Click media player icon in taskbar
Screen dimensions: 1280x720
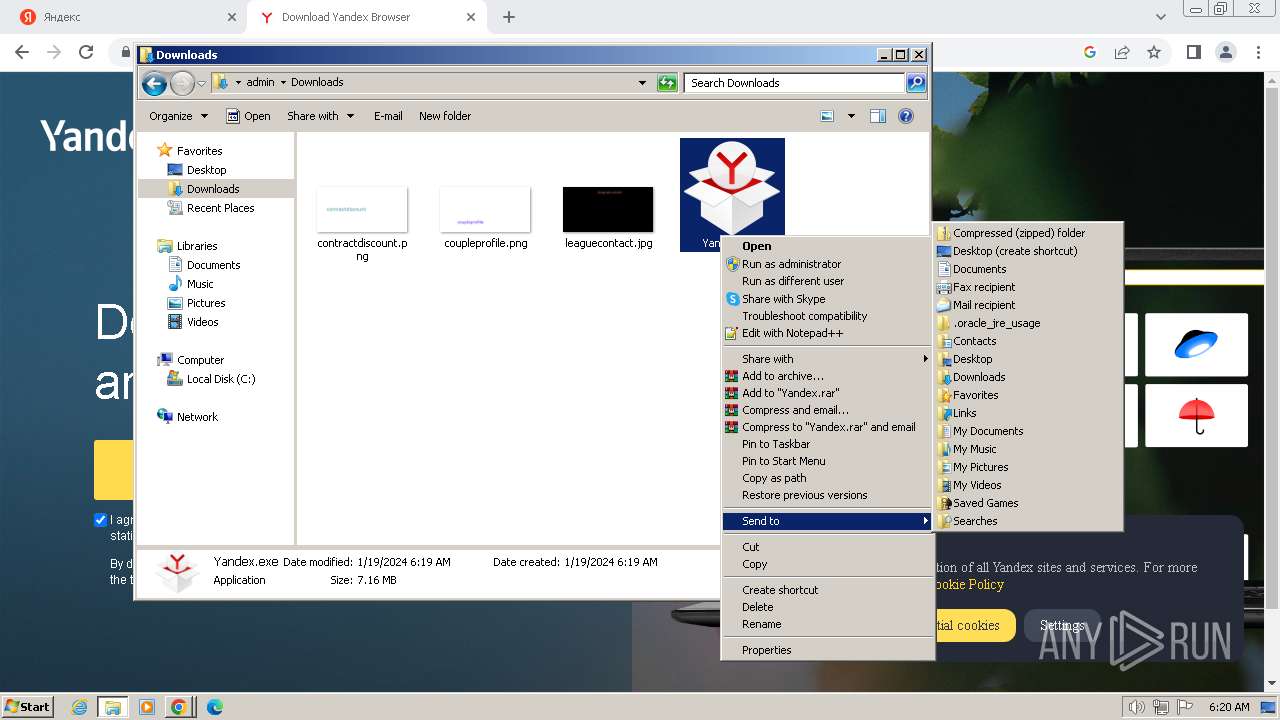(x=147, y=706)
